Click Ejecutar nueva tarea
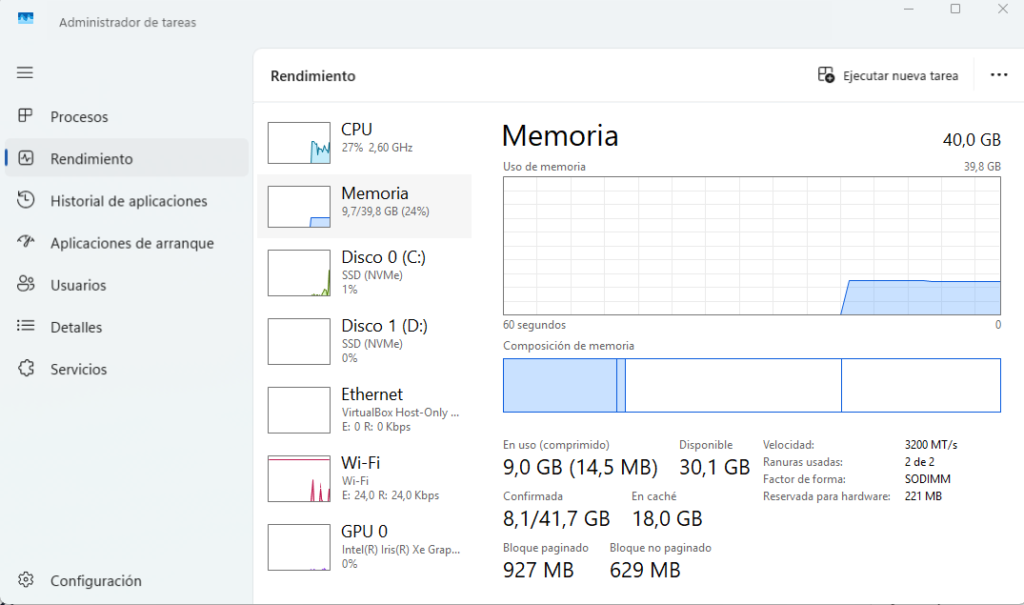The image size is (1024, 605). [888, 75]
